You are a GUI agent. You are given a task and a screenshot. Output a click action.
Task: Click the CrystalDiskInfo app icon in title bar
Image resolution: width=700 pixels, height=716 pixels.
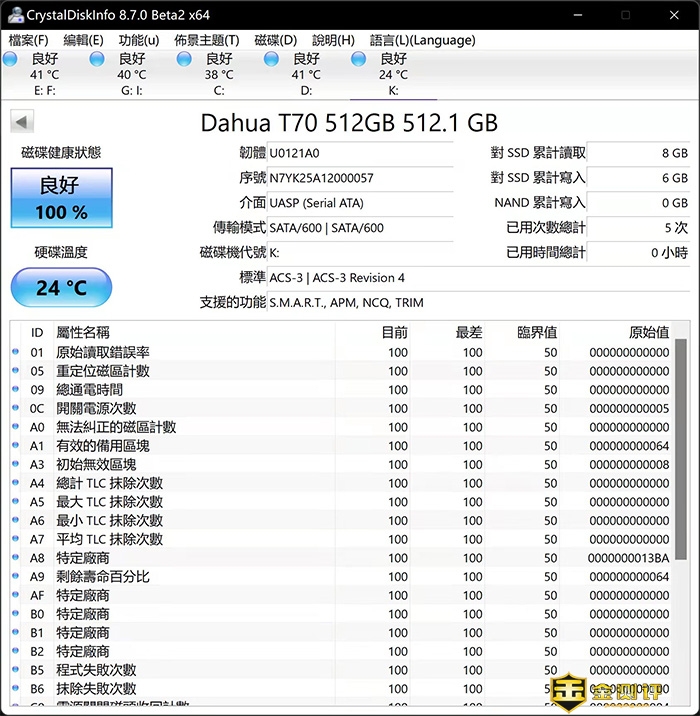(11, 15)
